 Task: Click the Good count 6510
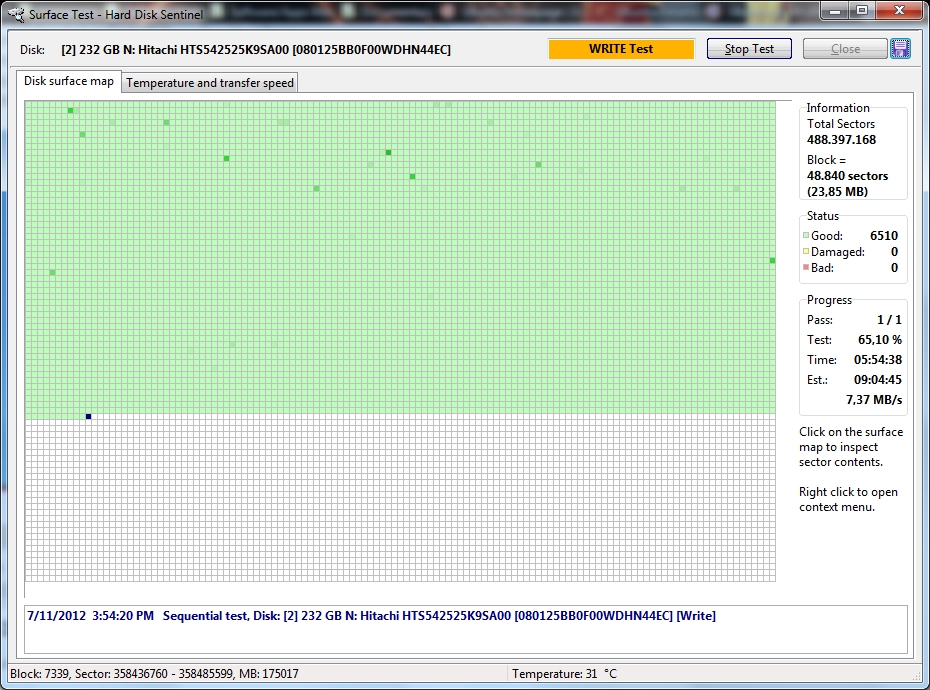click(884, 236)
